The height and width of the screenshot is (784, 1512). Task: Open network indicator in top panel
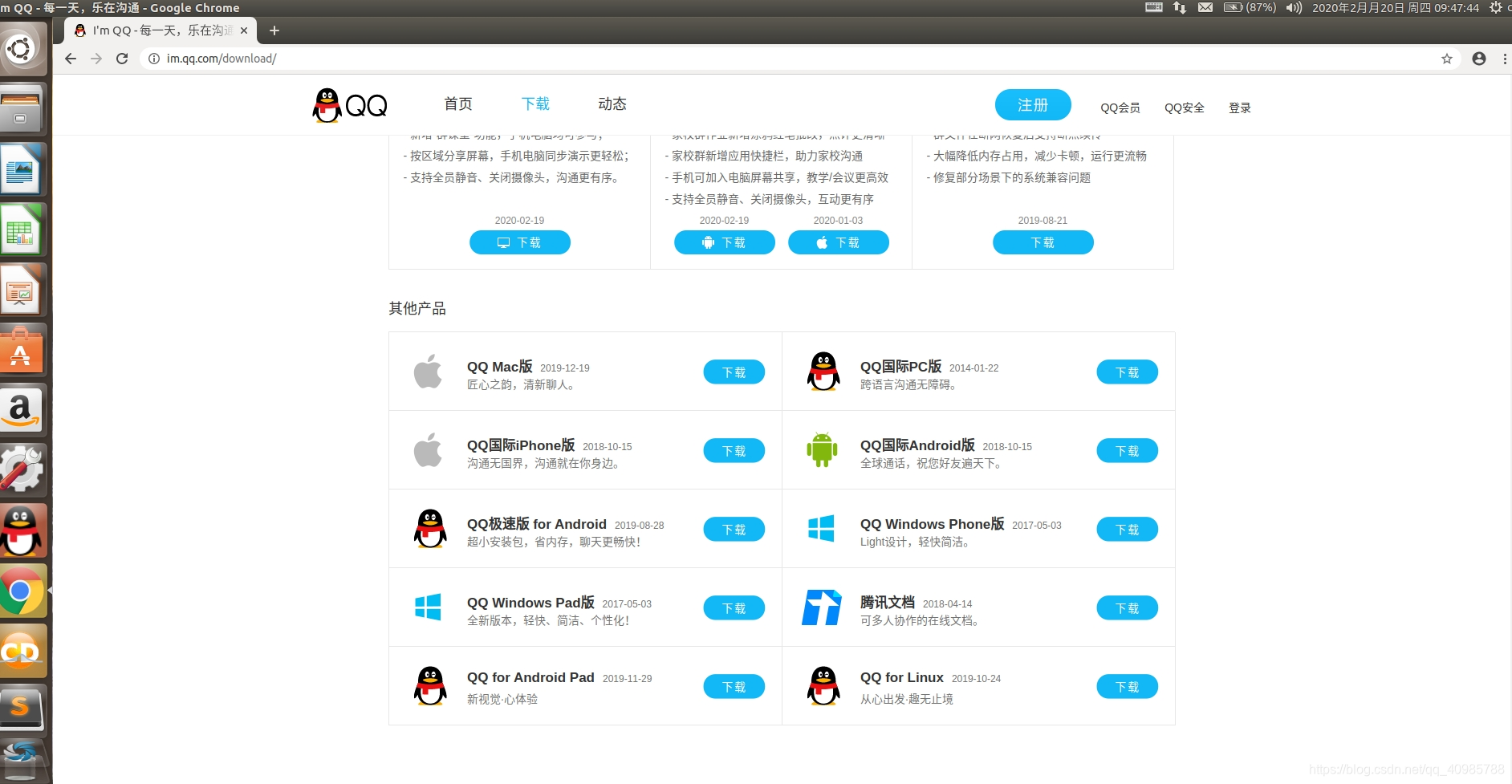[x=1180, y=8]
